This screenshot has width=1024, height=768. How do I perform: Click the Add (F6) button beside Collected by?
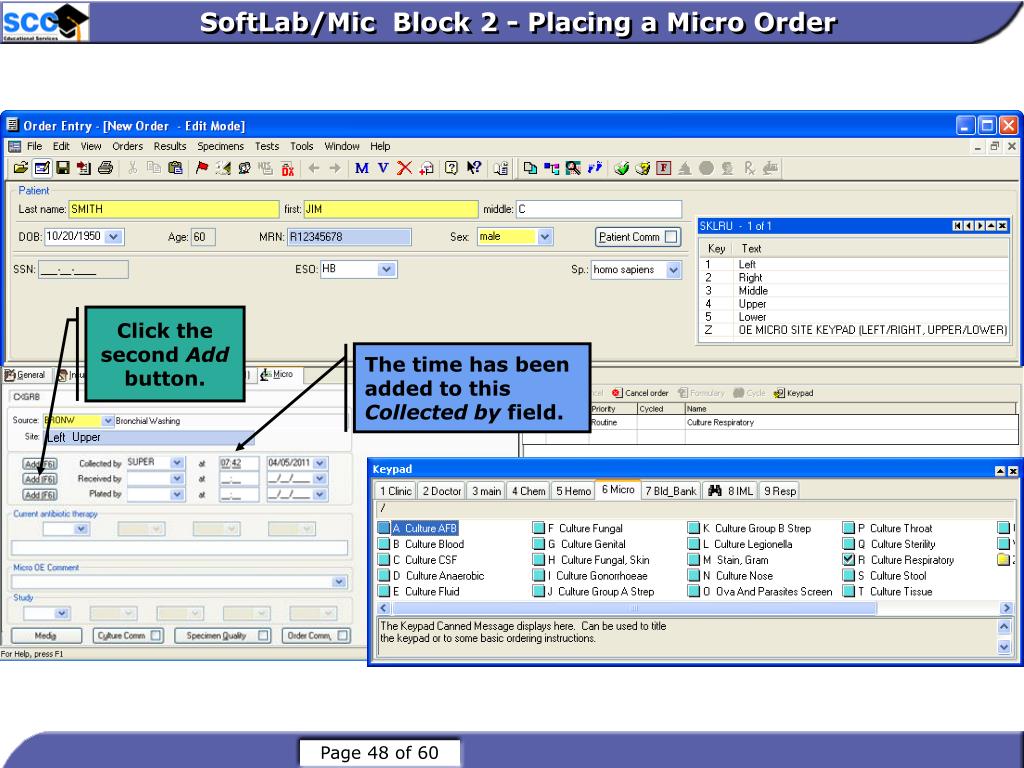coord(40,464)
